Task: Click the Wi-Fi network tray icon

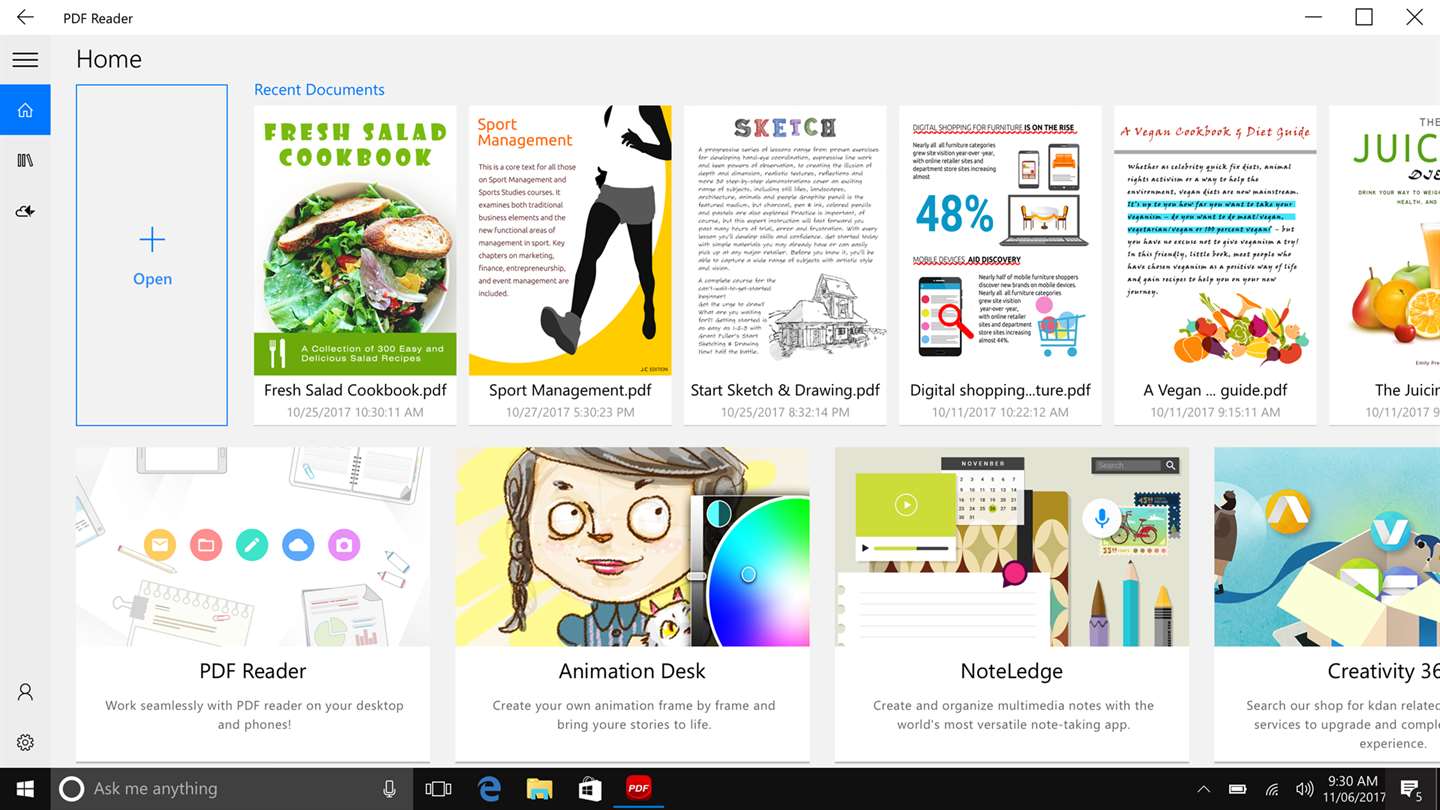Action: [x=1272, y=789]
